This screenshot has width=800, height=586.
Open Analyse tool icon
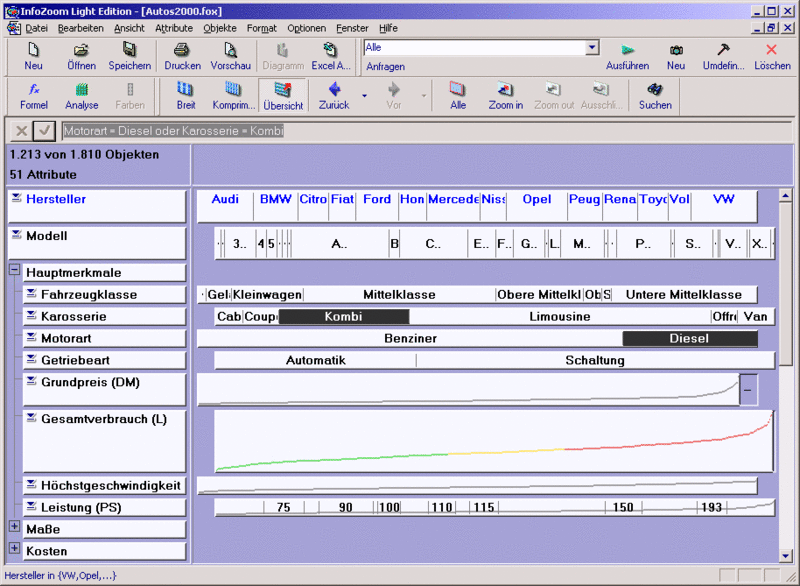(x=82, y=96)
